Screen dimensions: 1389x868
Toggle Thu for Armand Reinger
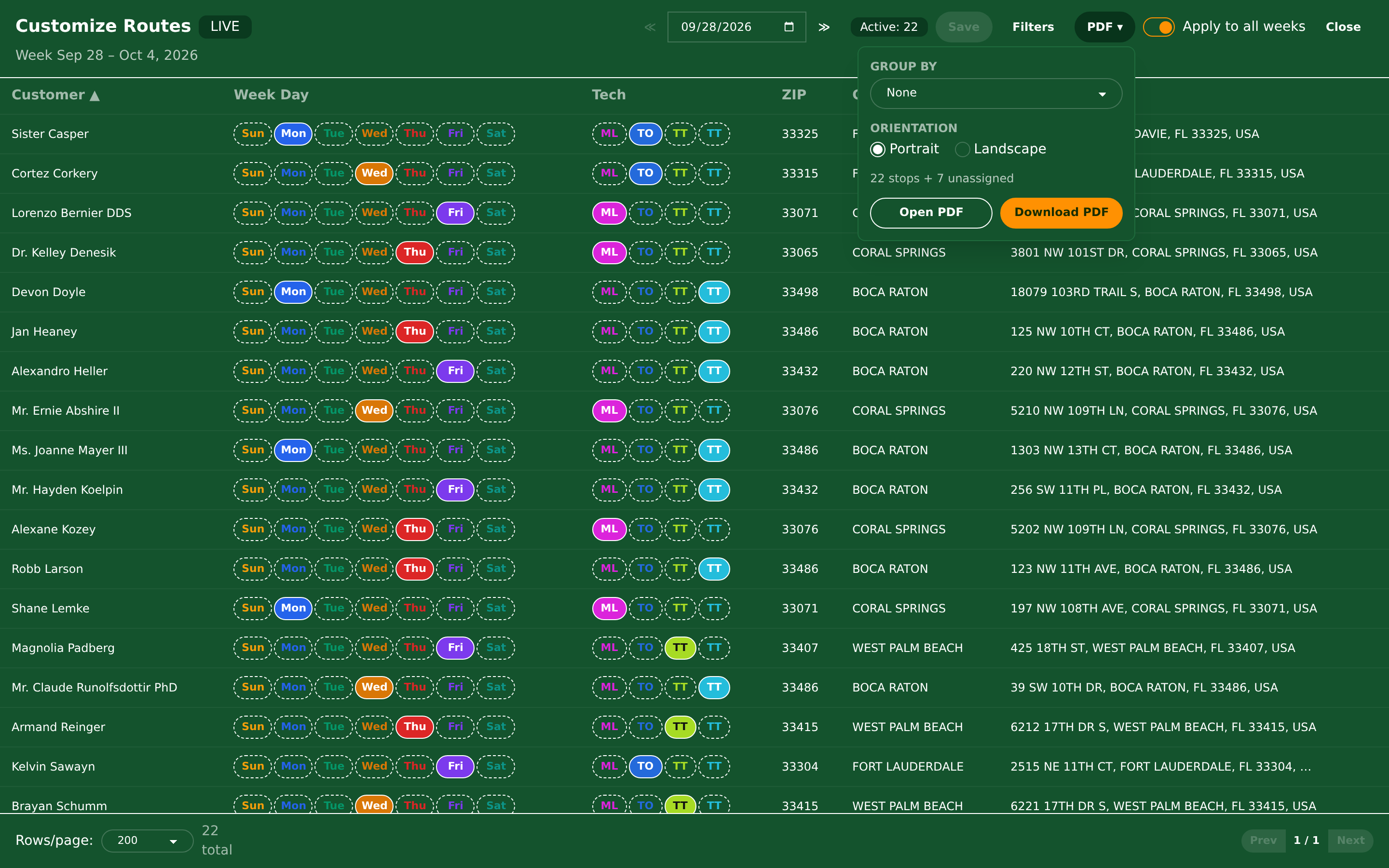coord(414,727)
